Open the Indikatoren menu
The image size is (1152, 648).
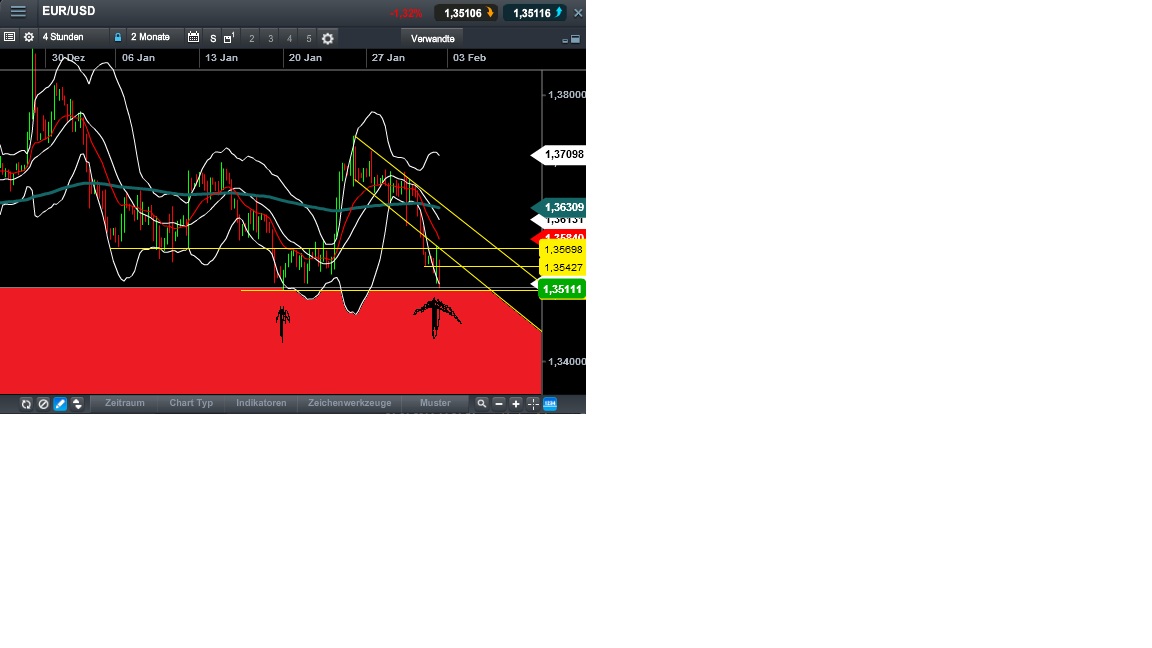[261, 403]
